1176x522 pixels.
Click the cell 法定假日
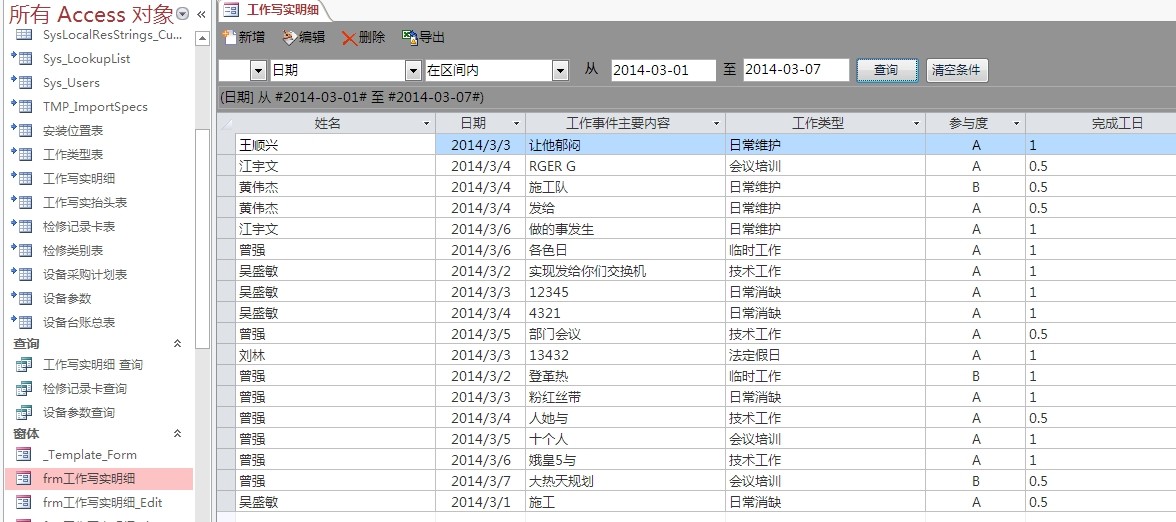click(x=826, y=355)
